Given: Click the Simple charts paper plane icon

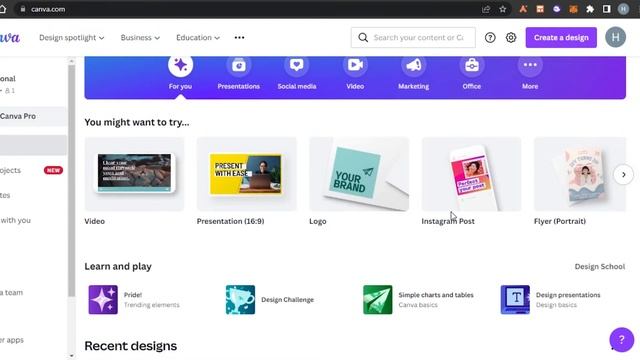Looking at the screenshot, I should (x=378, y=300).
